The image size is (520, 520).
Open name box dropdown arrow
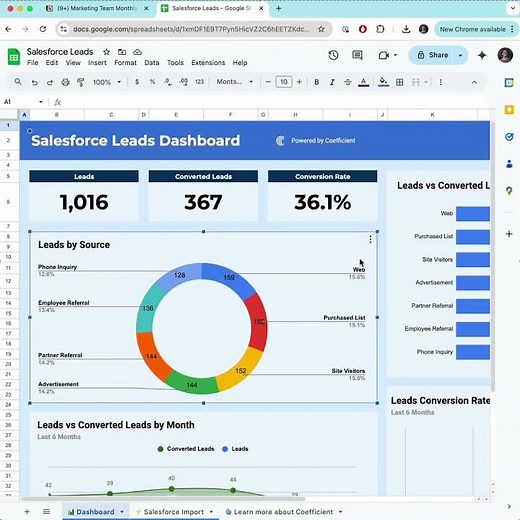[x=41, y=102]
